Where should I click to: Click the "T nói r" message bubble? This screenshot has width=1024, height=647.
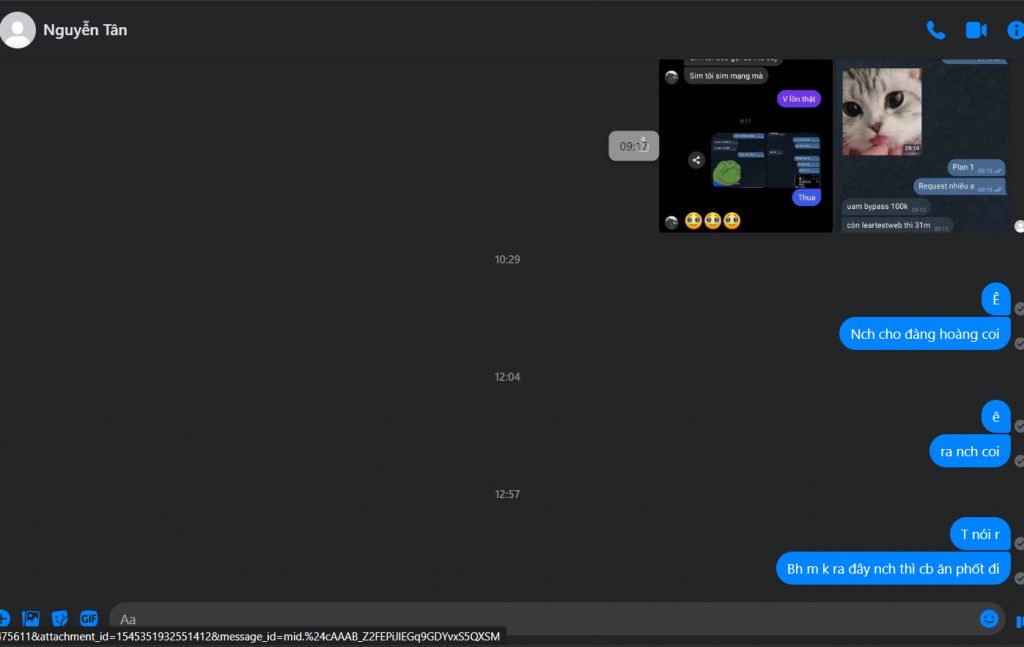(979, 534)
